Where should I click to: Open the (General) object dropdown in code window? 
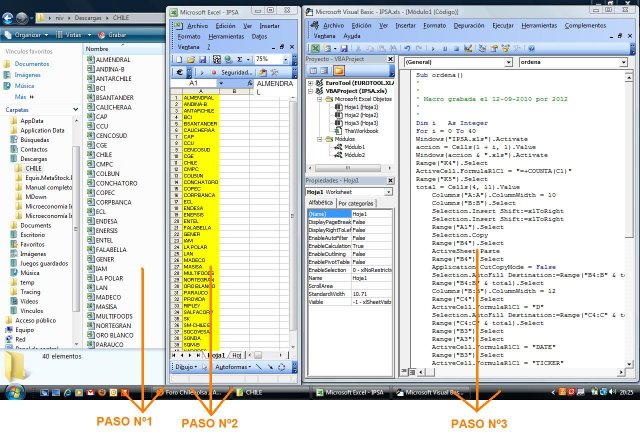[x=508, y=62]
